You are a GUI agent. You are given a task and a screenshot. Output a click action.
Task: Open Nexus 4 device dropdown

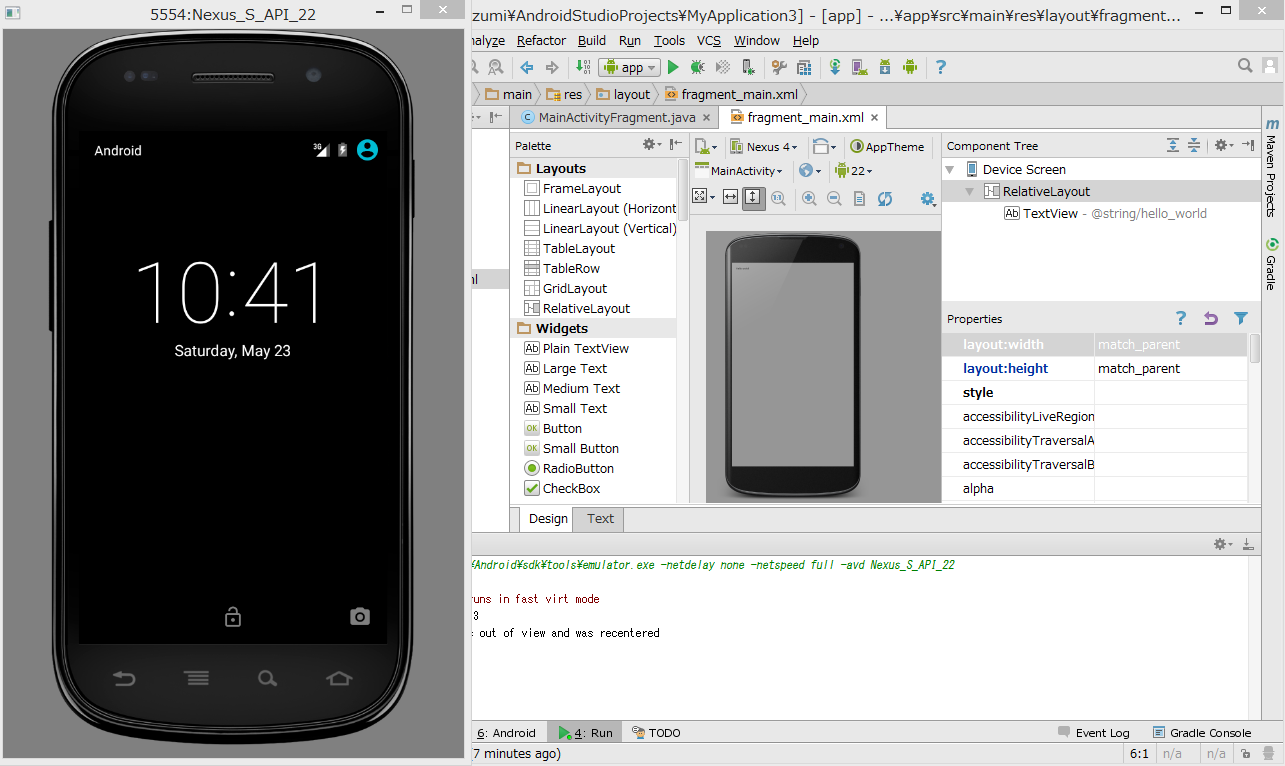(x=763, y=147)
